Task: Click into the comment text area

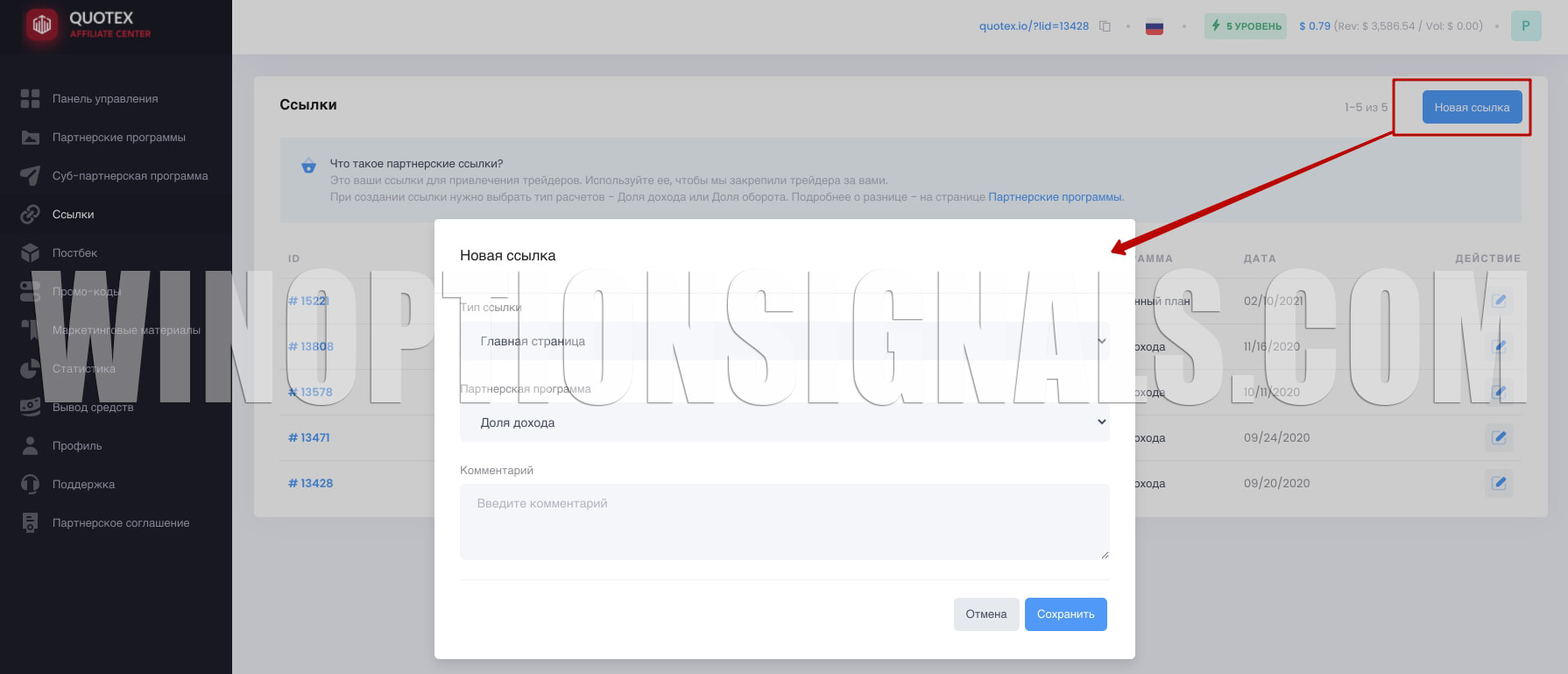Action: (784, 521)
